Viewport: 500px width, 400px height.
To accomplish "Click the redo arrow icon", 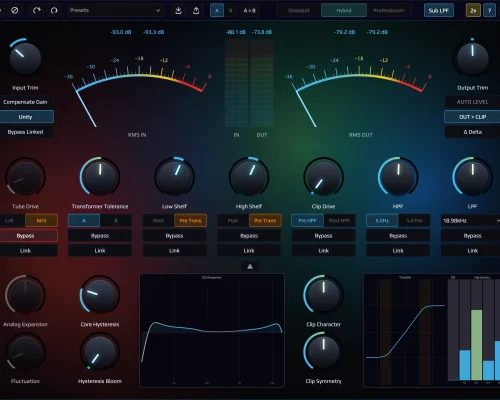I will (x=37, y=10).
